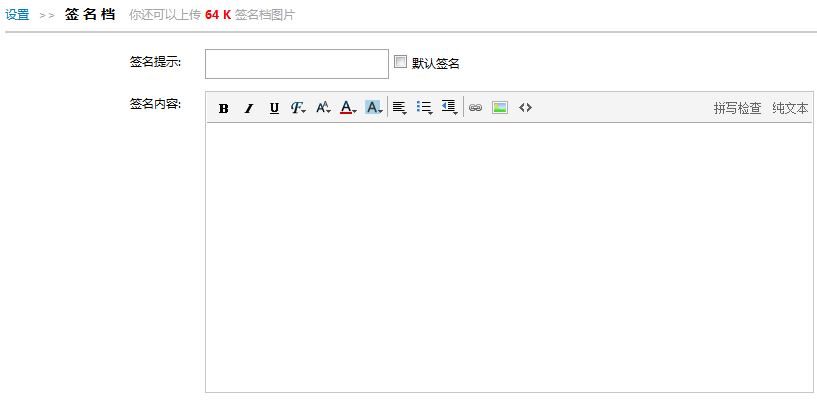Open the font size menu
Viewport: 817px width, 400px height.
(323, 108)
